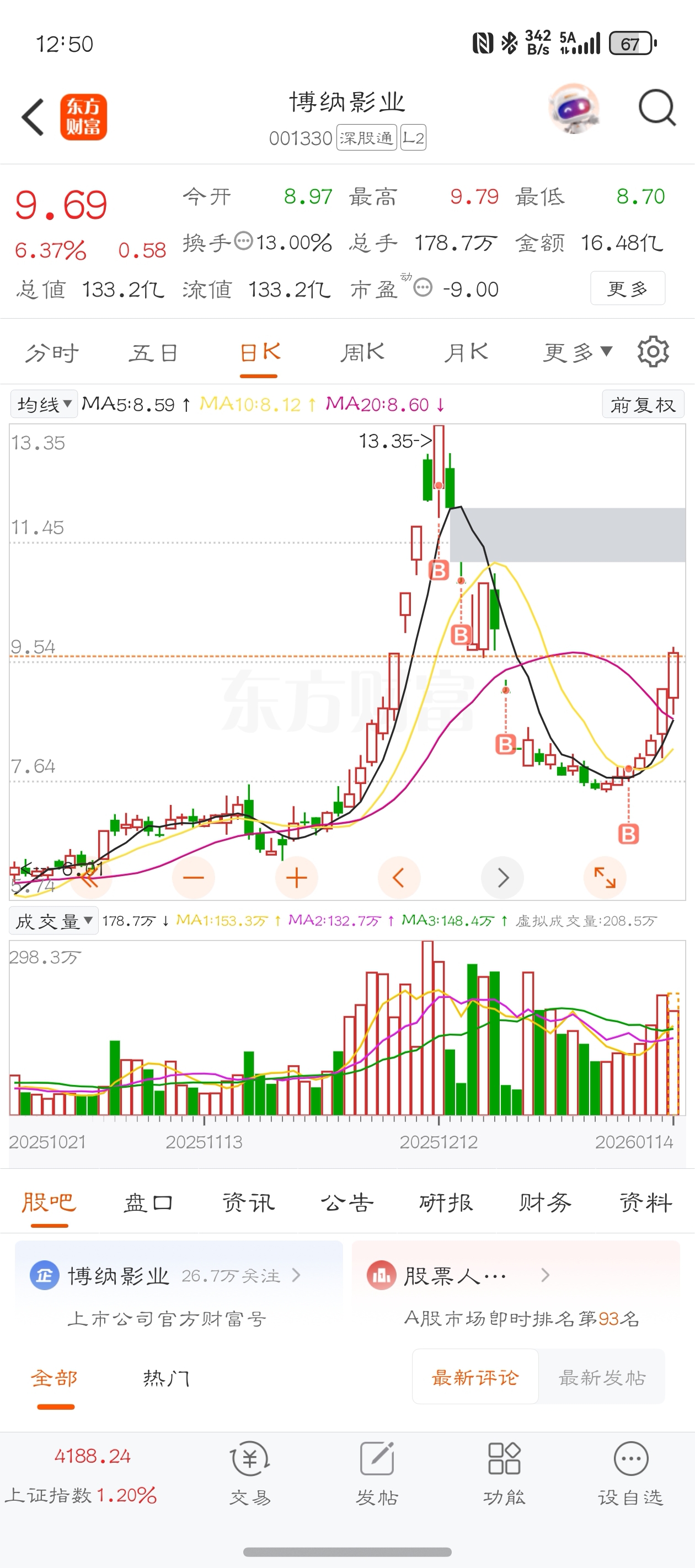695x1568 pixels.
Task: Switch to 五日 chart tab
Action: (153, 352)
